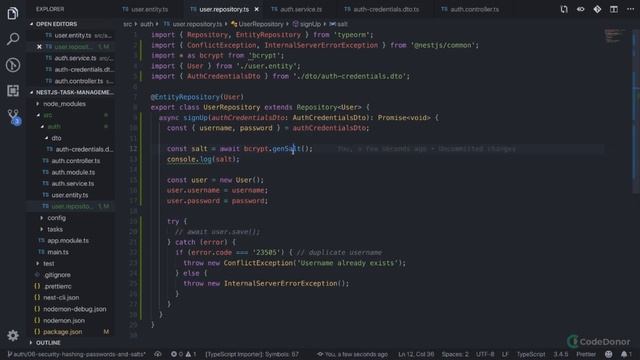
Task: Open the Explorer view in activity bar
Action: tap(13, 13)
